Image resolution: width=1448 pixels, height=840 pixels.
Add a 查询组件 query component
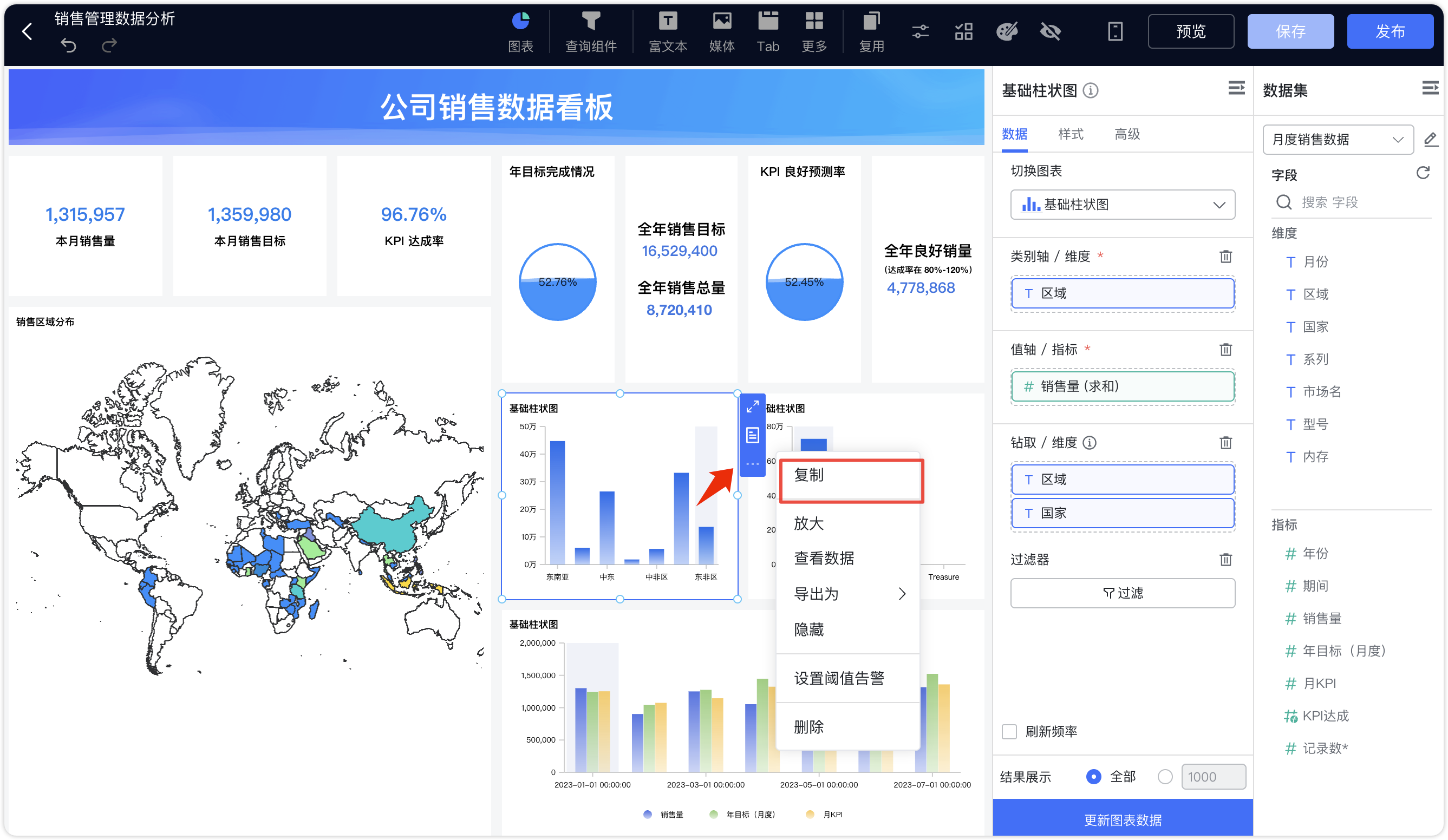tap(591, 32)
